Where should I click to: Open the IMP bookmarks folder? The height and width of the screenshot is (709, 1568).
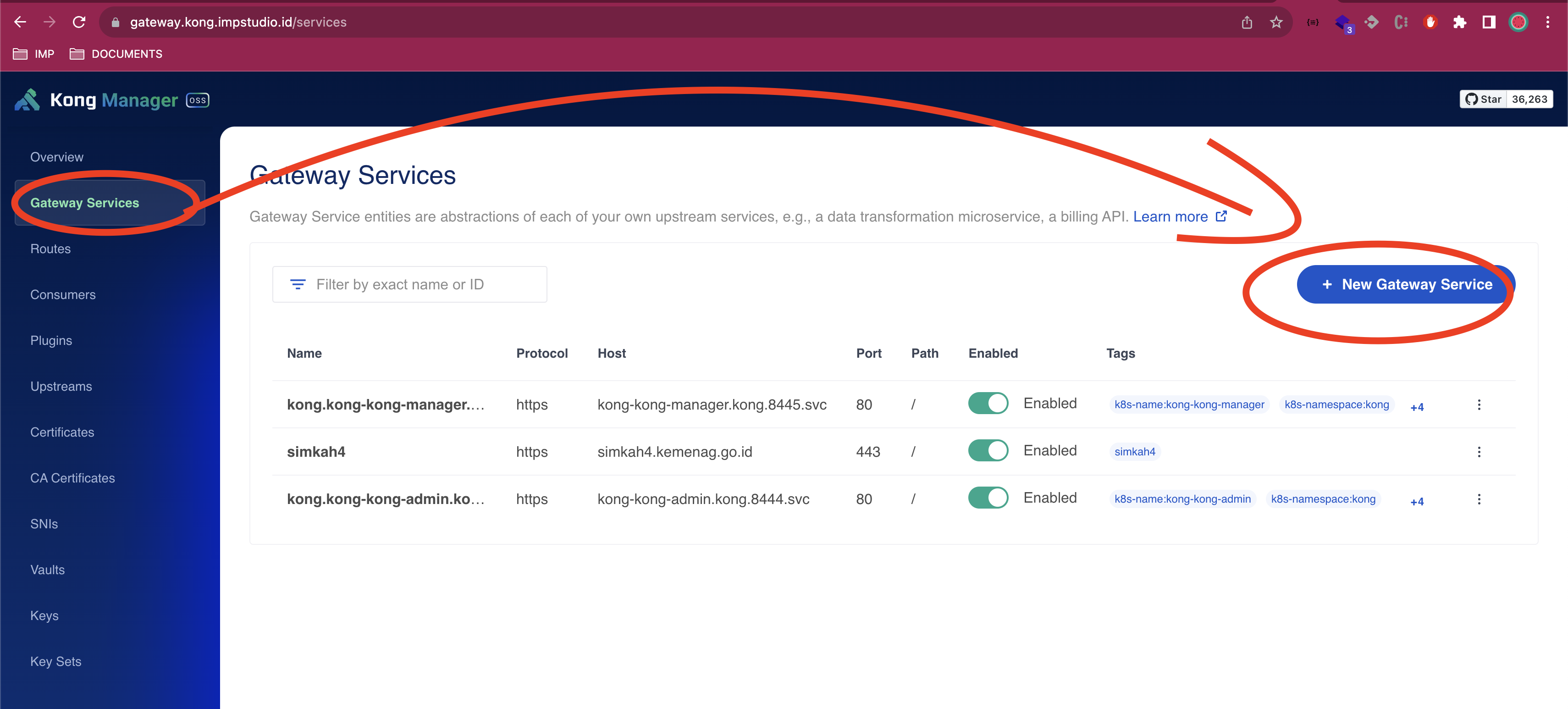[33, 54]
